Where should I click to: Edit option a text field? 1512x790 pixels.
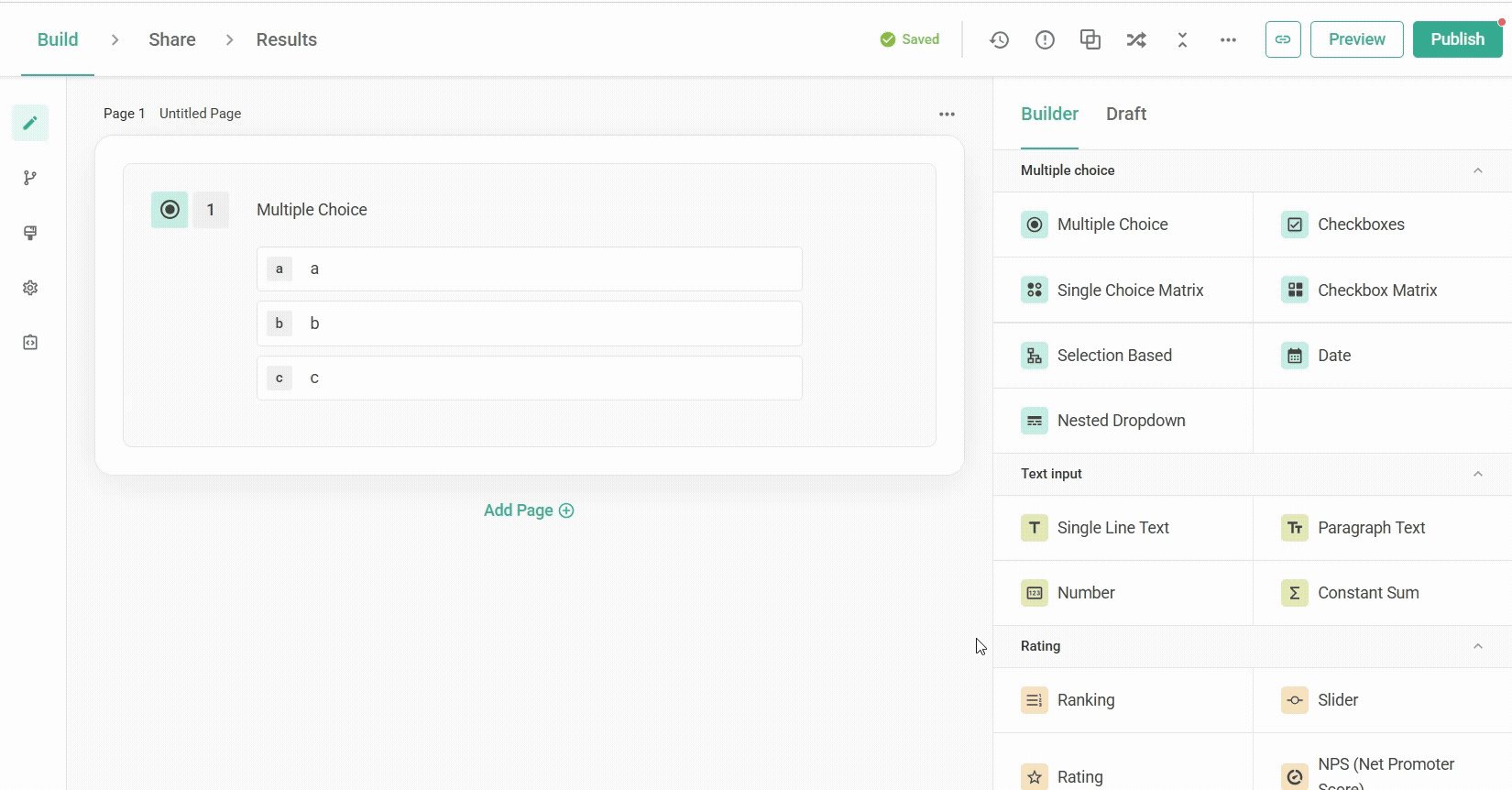[x=530, y=269]
